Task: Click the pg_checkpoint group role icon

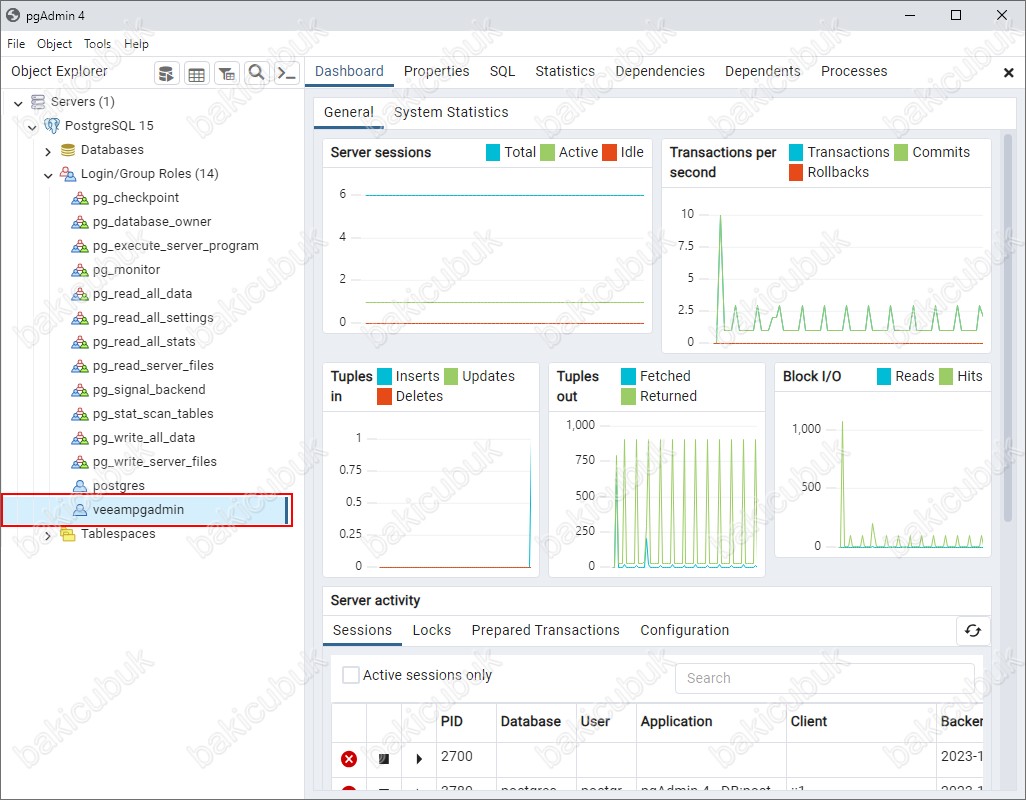Action: point(80,198)
